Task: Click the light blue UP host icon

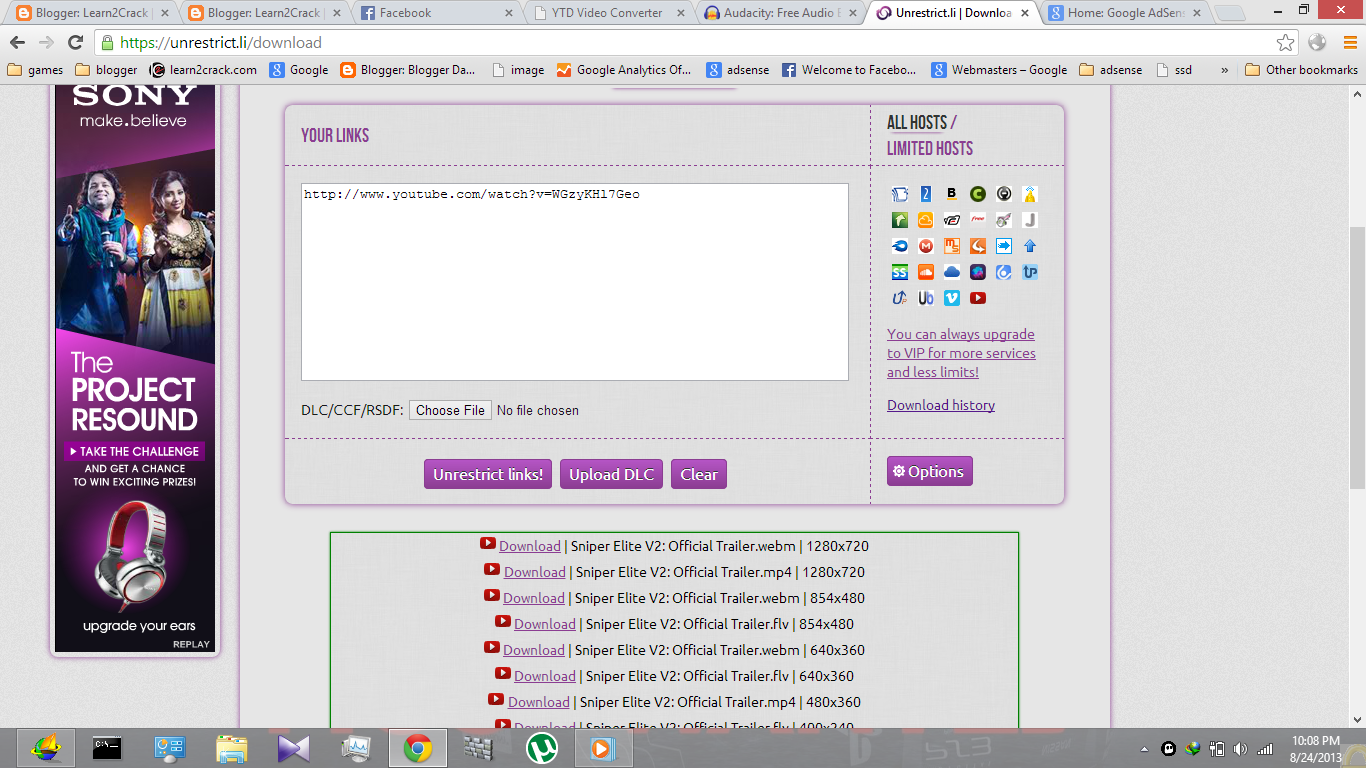Action: click(x=1030, y=272)
